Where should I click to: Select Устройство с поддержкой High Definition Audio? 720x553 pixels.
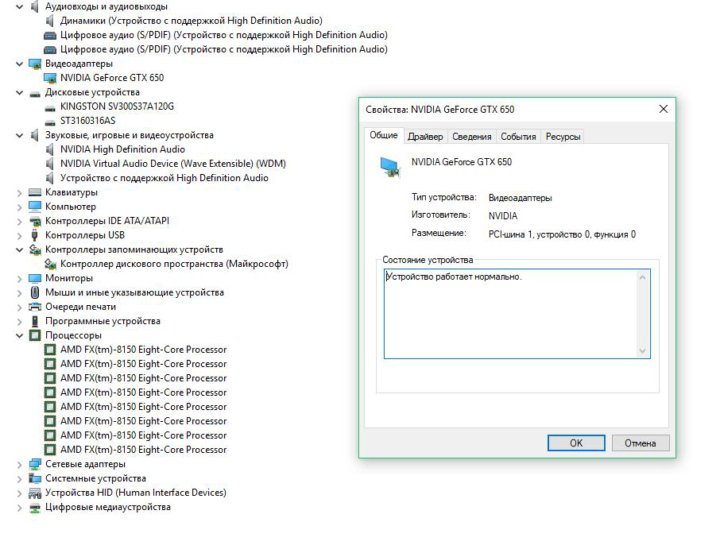point(164,178)
